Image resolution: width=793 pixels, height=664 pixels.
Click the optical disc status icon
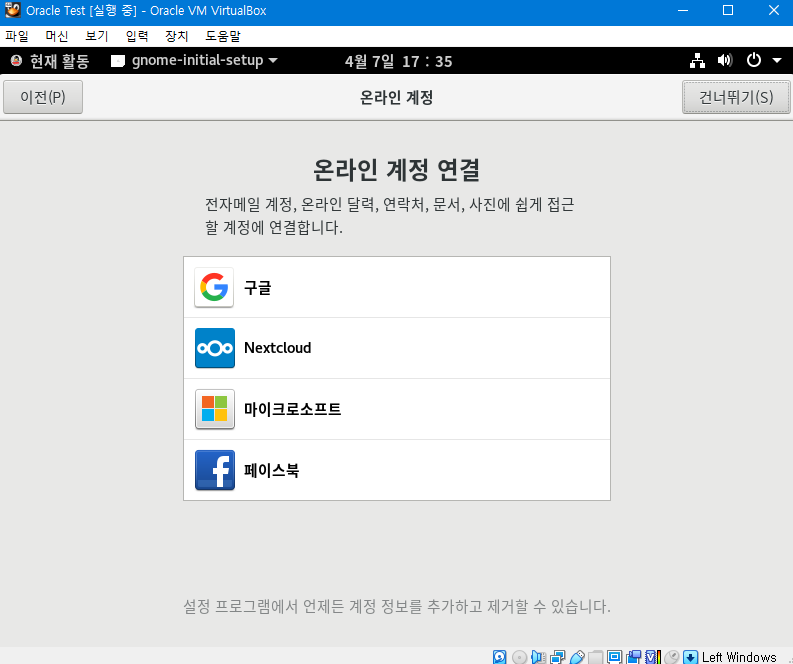(x=519, y=657)
